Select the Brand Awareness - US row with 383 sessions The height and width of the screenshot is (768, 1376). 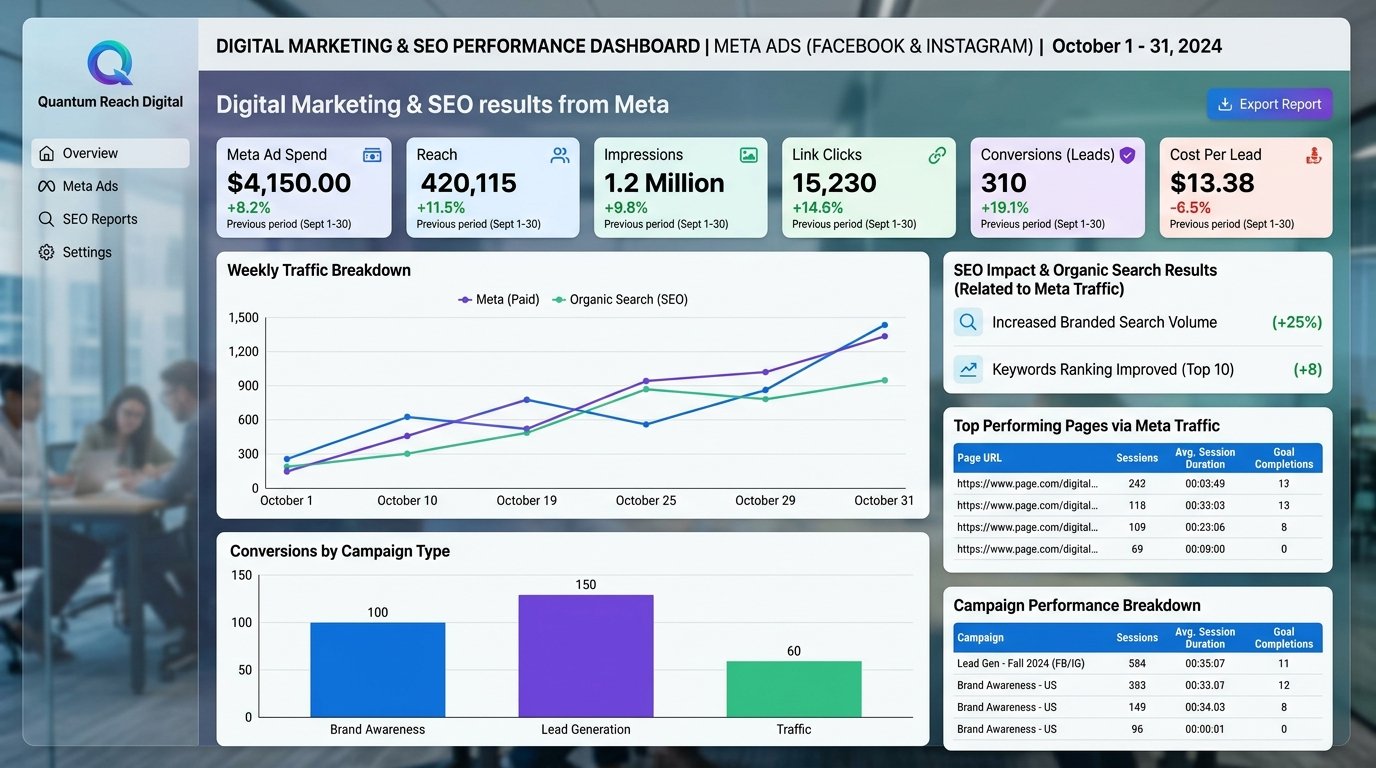[1138, 686]
